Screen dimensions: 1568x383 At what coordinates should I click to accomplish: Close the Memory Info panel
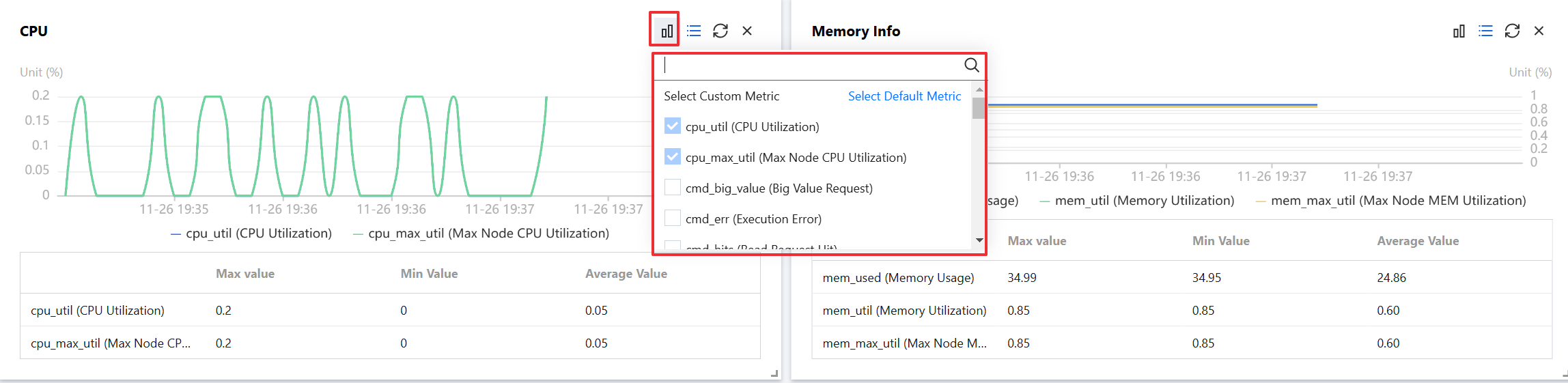pos(1539,31)
